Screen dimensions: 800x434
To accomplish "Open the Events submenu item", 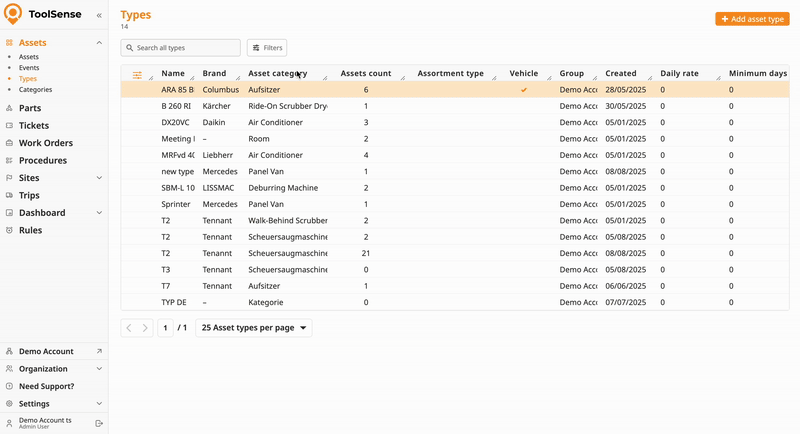I will (x=29, y=68).
